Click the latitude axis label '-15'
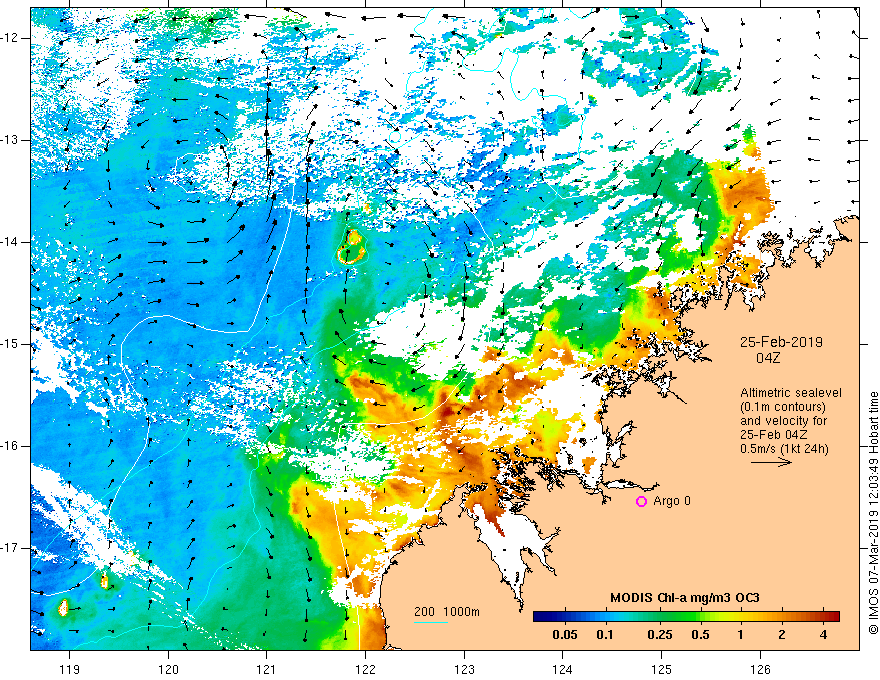The height and width of the screenshot is (680, 880). (11, 344)
